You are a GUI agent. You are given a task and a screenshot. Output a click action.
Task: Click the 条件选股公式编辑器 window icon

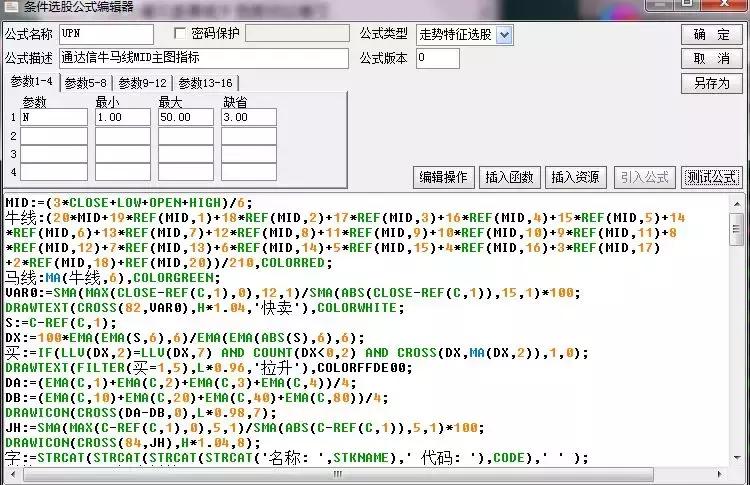tap(11, 7)
